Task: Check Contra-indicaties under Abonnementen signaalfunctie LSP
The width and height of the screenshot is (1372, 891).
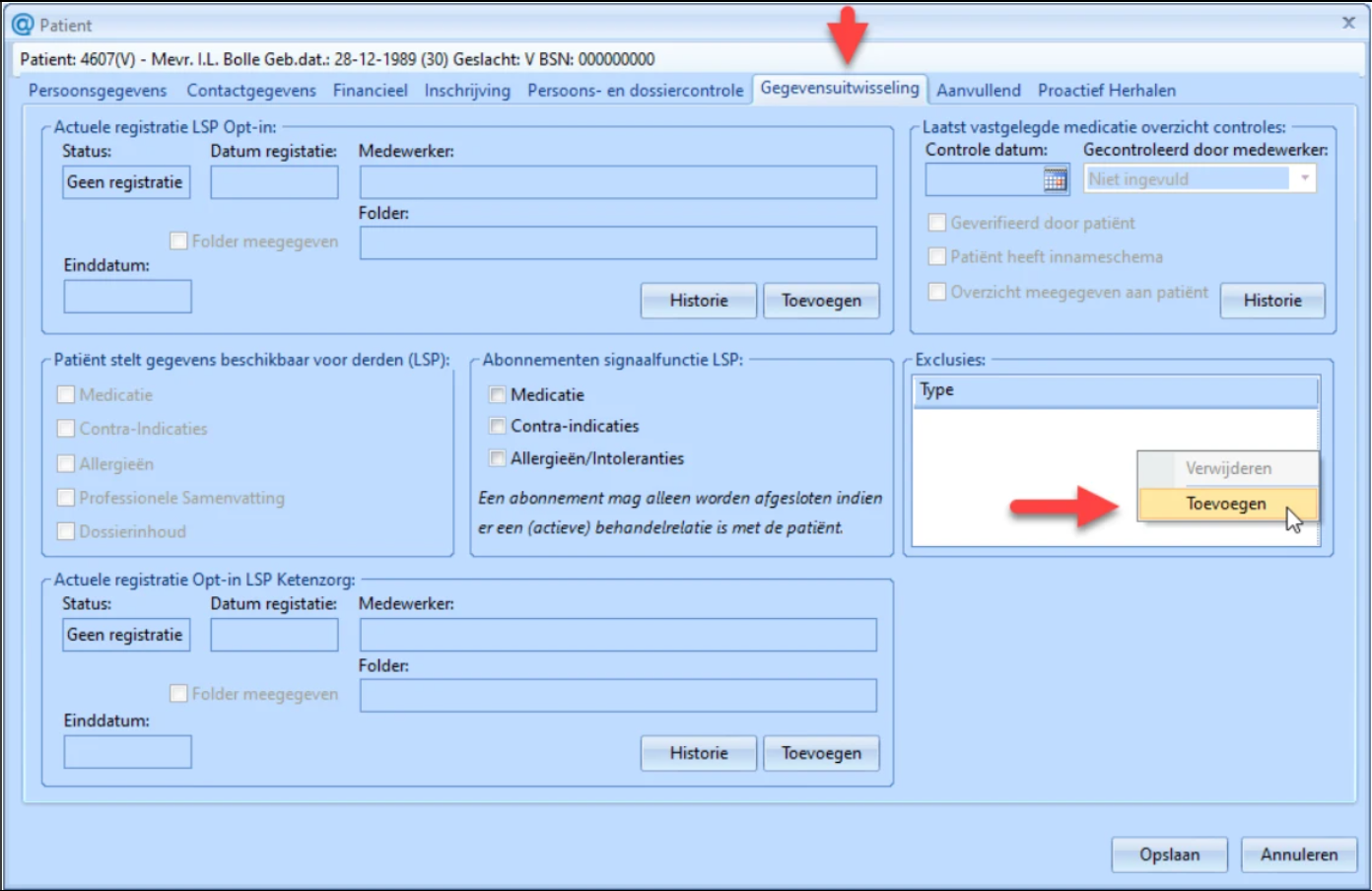Action: point(497,425)
